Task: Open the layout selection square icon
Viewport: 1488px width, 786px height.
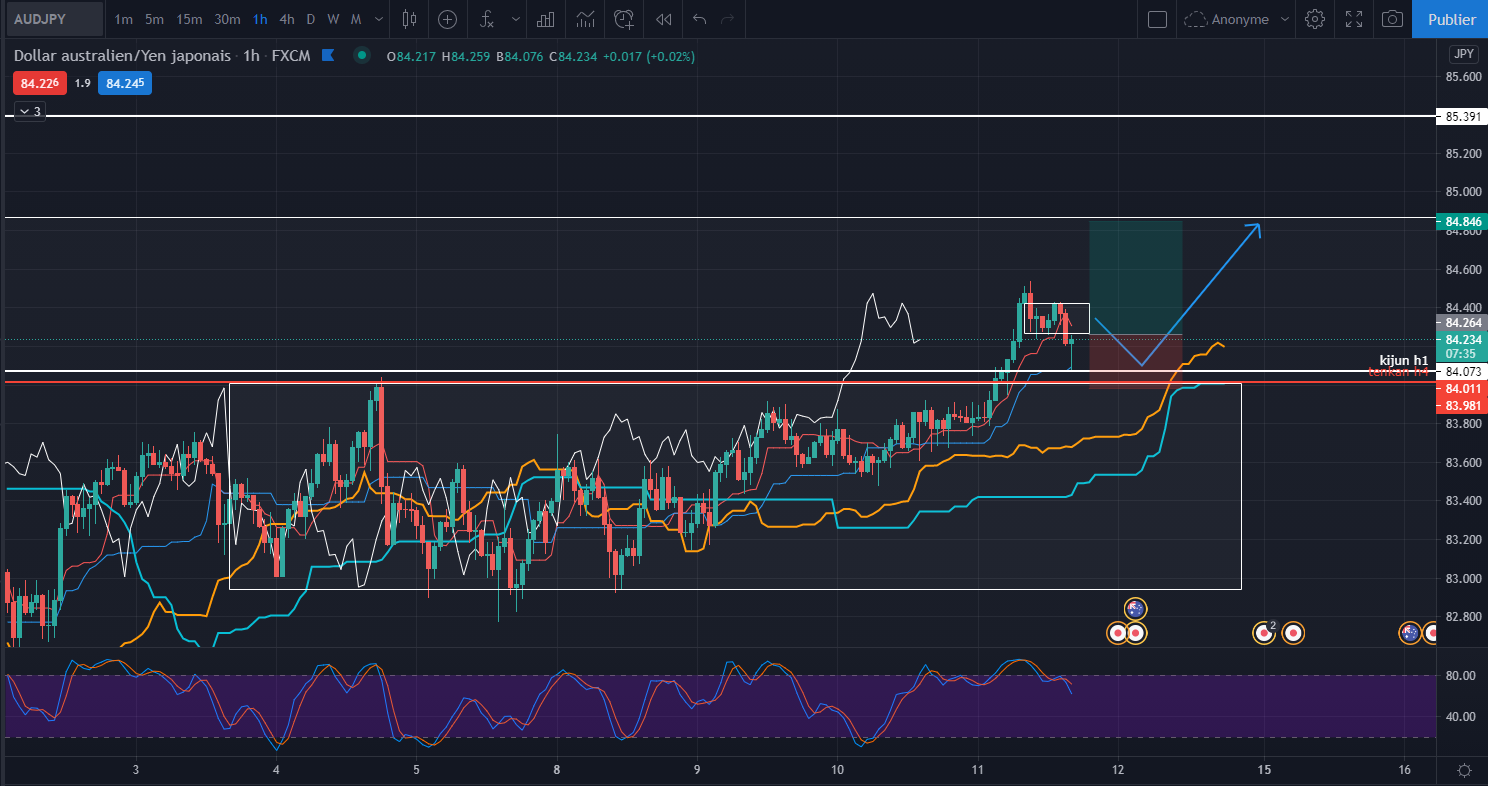Action: 1157,19
